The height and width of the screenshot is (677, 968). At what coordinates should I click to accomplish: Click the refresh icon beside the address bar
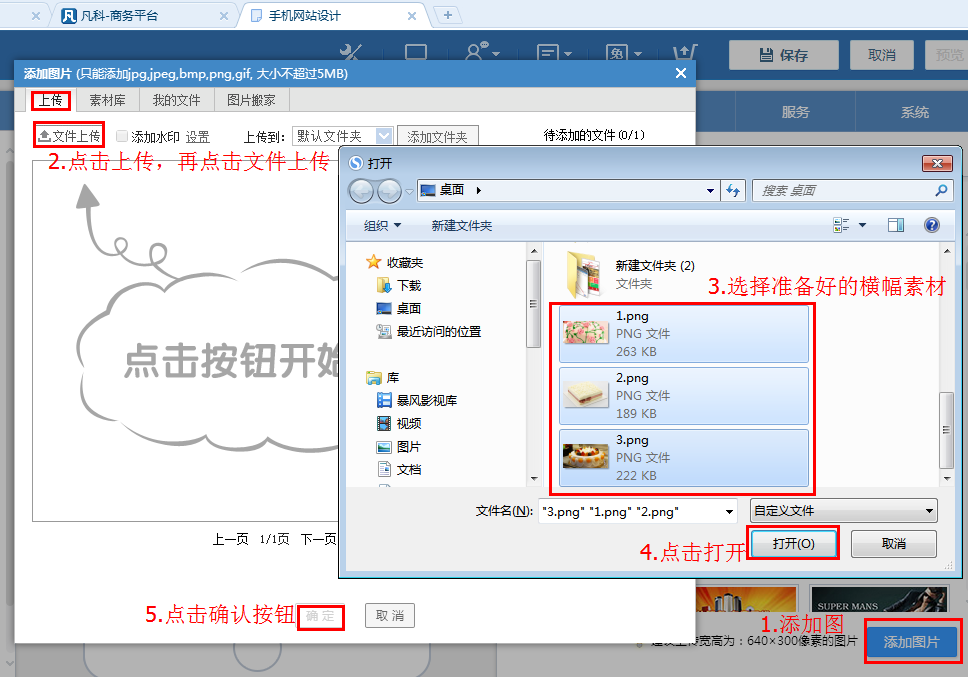(733, 191)
